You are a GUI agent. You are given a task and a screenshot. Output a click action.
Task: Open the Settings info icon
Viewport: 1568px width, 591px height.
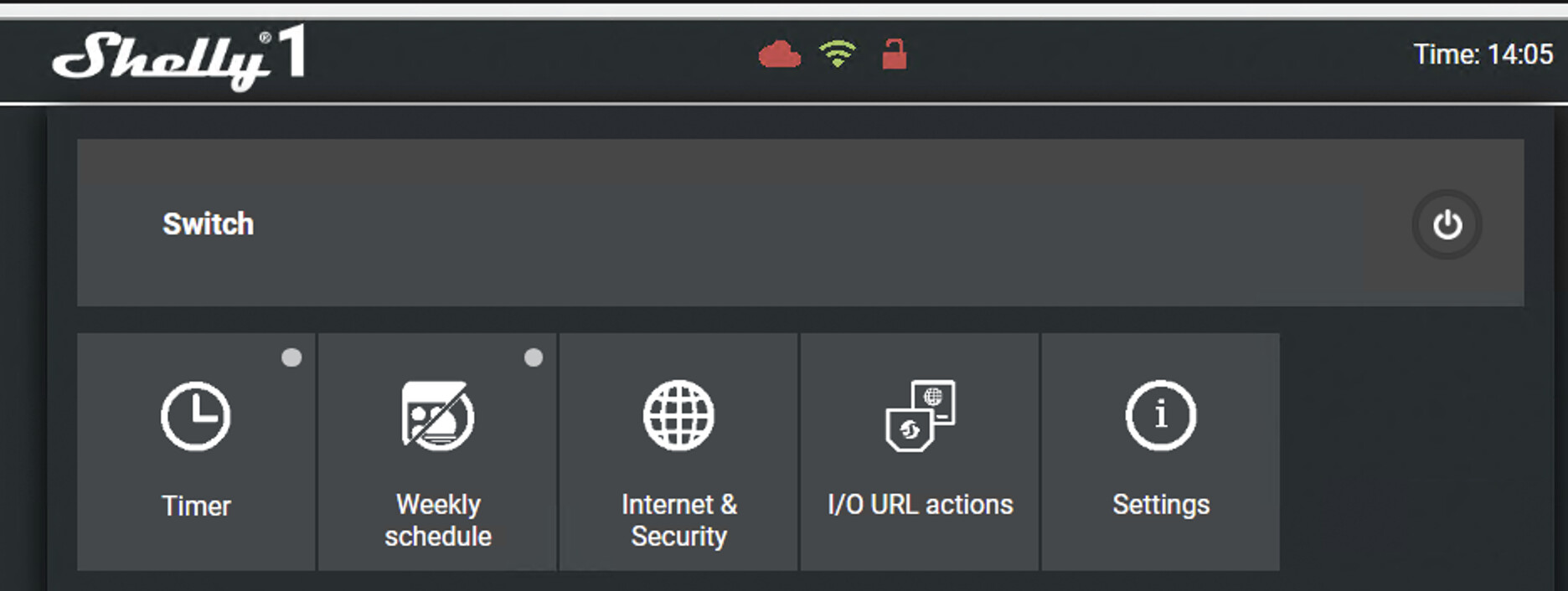[1161, 415]
